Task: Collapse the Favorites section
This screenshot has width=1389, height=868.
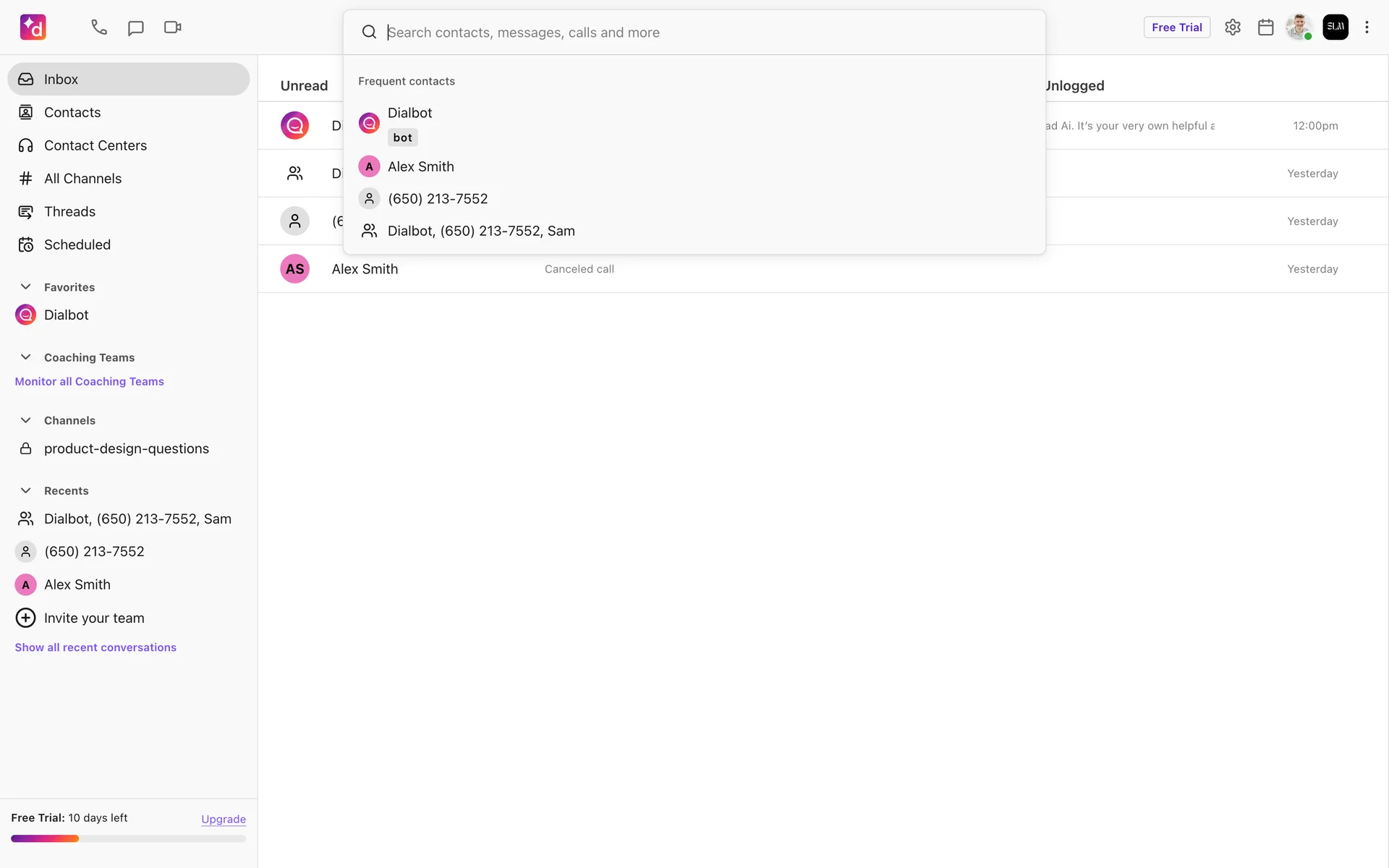Action: coord(25,287)
